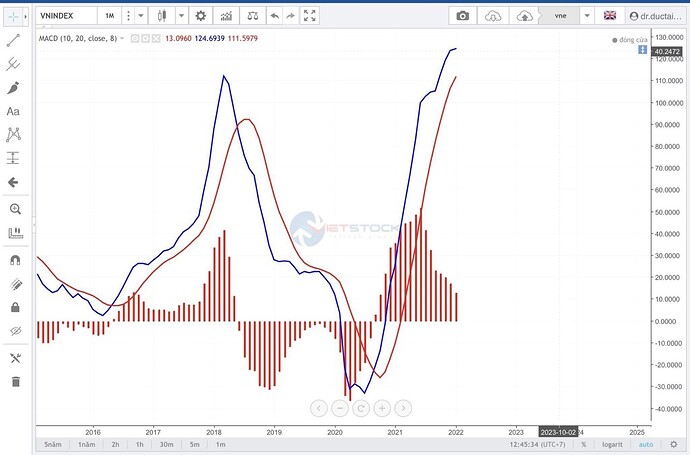The width and height of the screenshot is (690, 455).
Task: Select the 1h date range
Action: point(139,444)
